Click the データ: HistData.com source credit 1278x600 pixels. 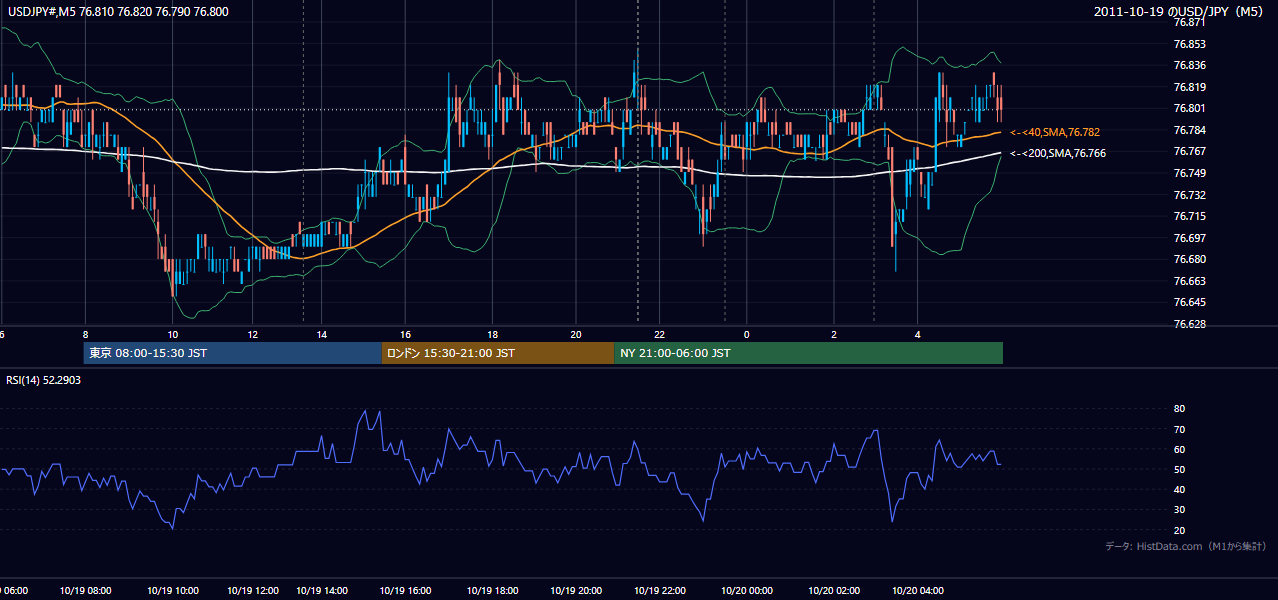[1186, 547]
